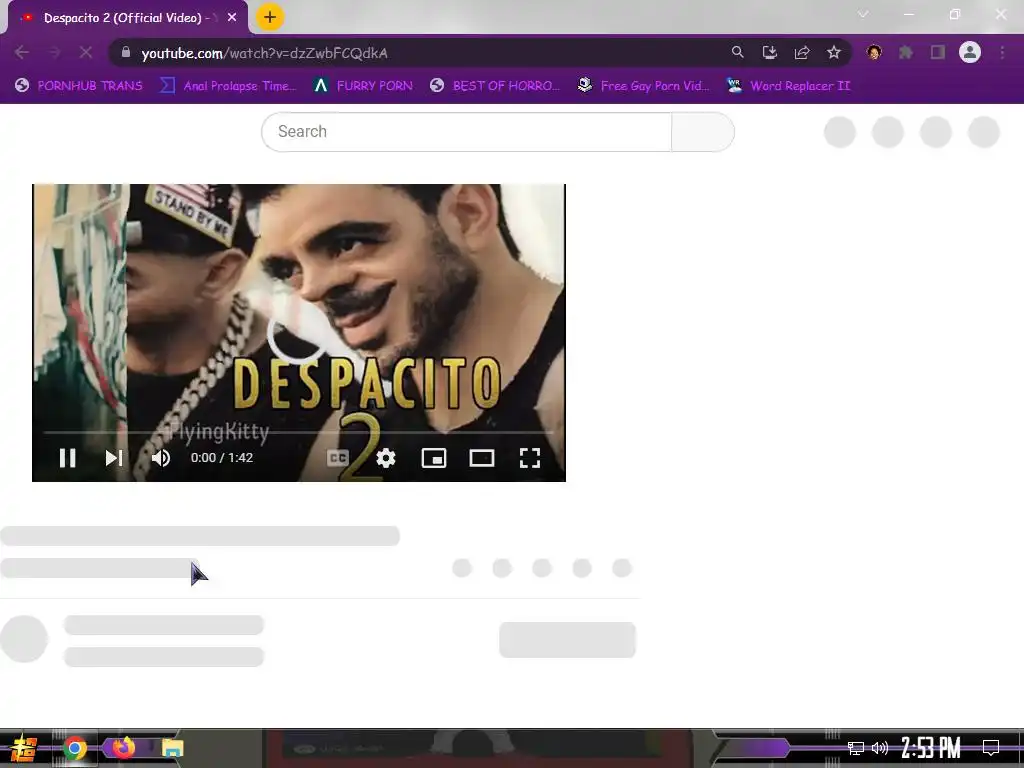Click the YouTube Search field
The width and height of the screenshot is (1024, 768).
[466, 132]
